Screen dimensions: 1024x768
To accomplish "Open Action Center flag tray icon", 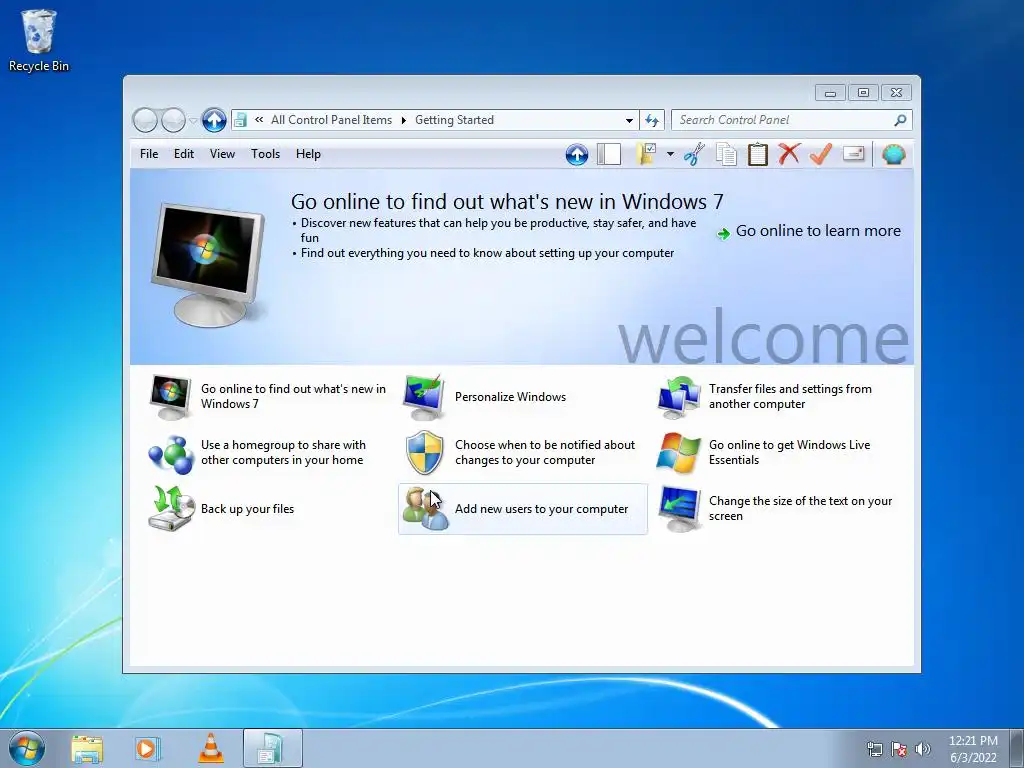I will click(899, 749).
